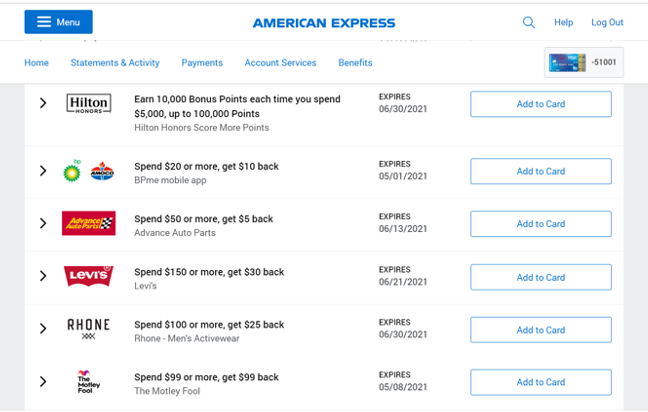This screenshot has height=412, width=648.
Task: Click the Advance Auto Parts logo
Action: pyautogui.click(x=88, y=223)
